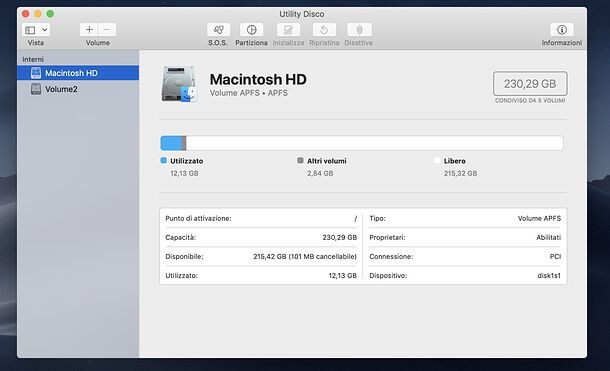Click Tipo value 'Volume APFS'

539,219
